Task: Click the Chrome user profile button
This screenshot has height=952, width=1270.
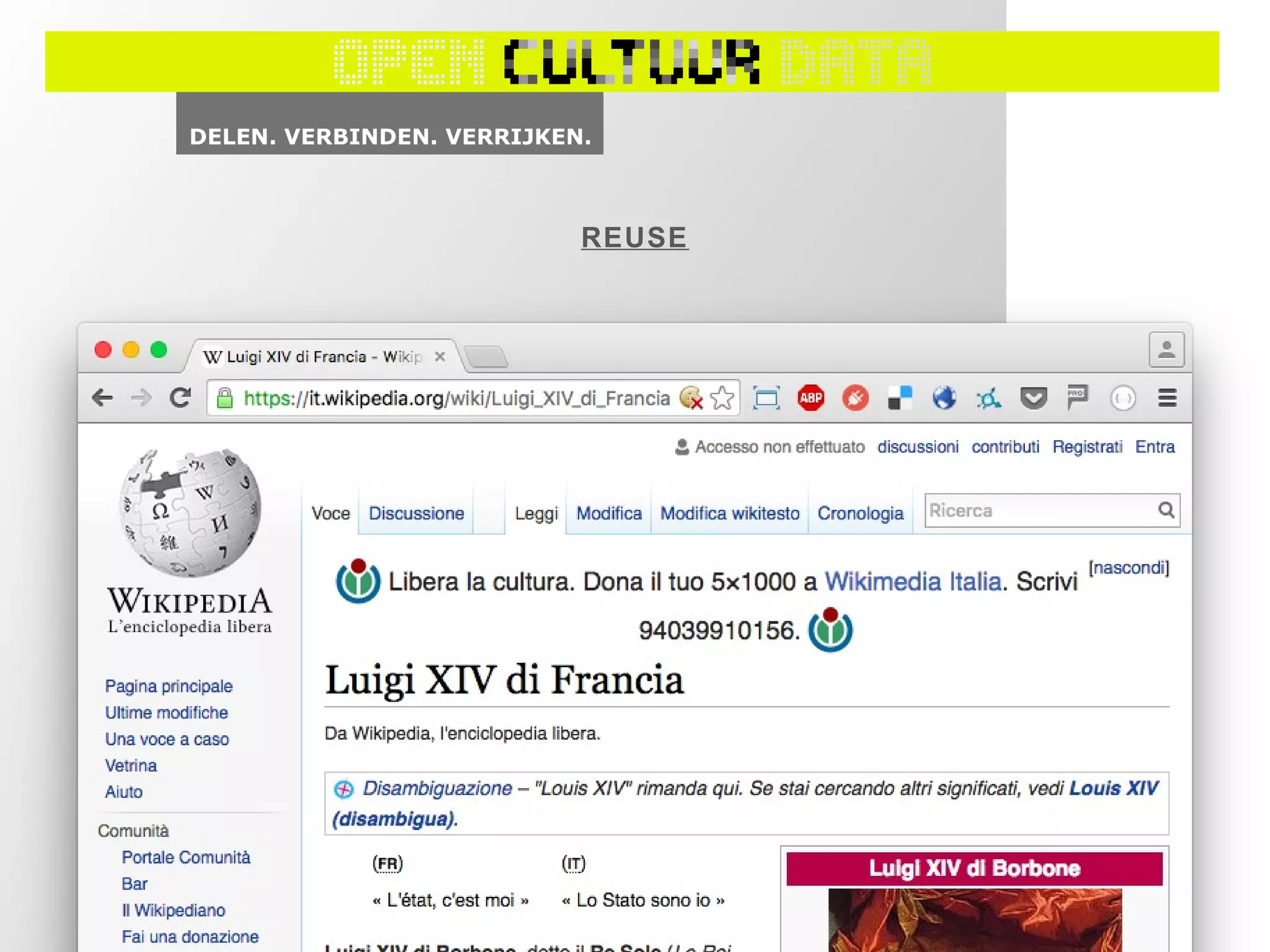Action: (1166, 350)
